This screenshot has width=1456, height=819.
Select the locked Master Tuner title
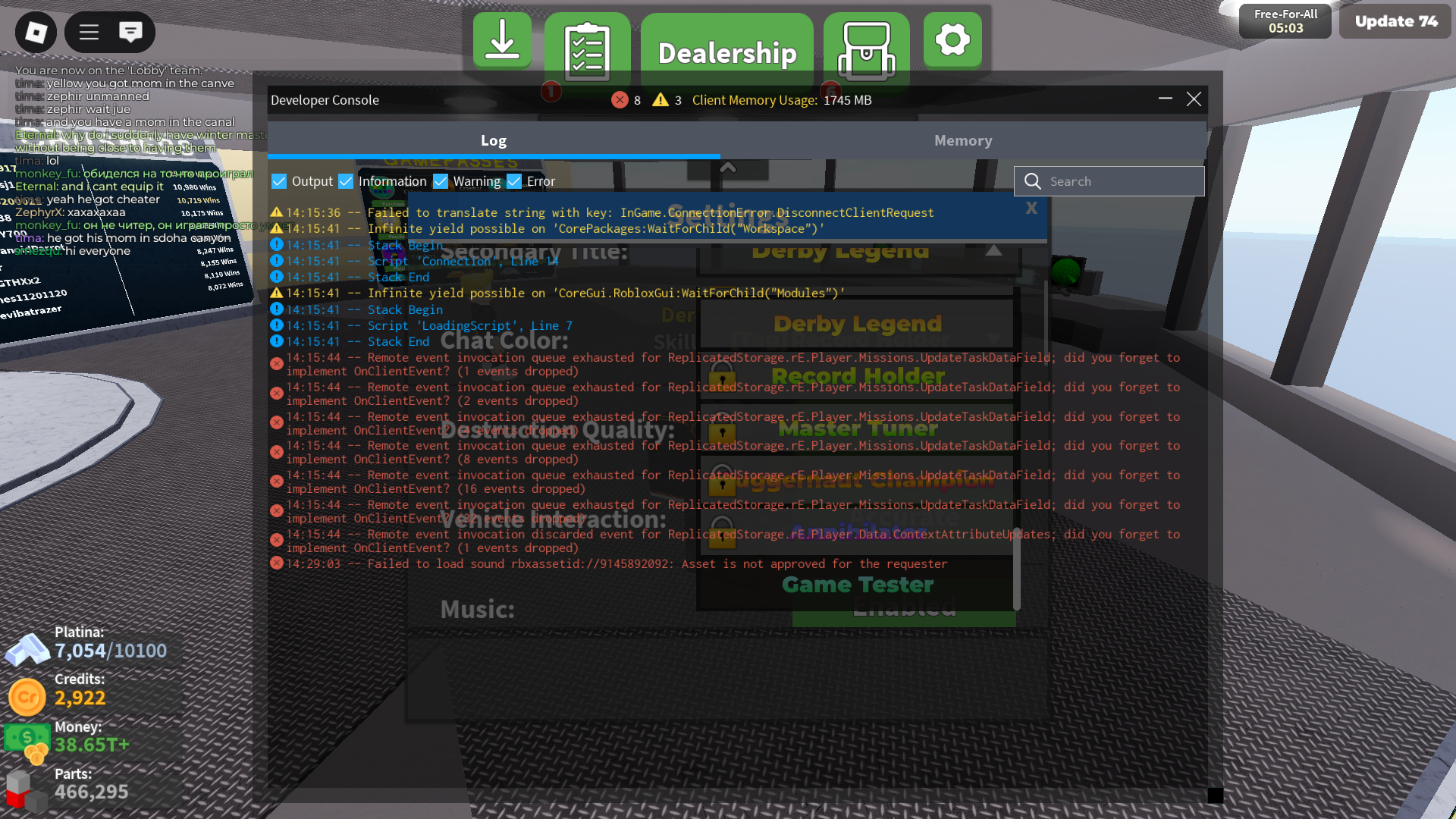[857, 428]
